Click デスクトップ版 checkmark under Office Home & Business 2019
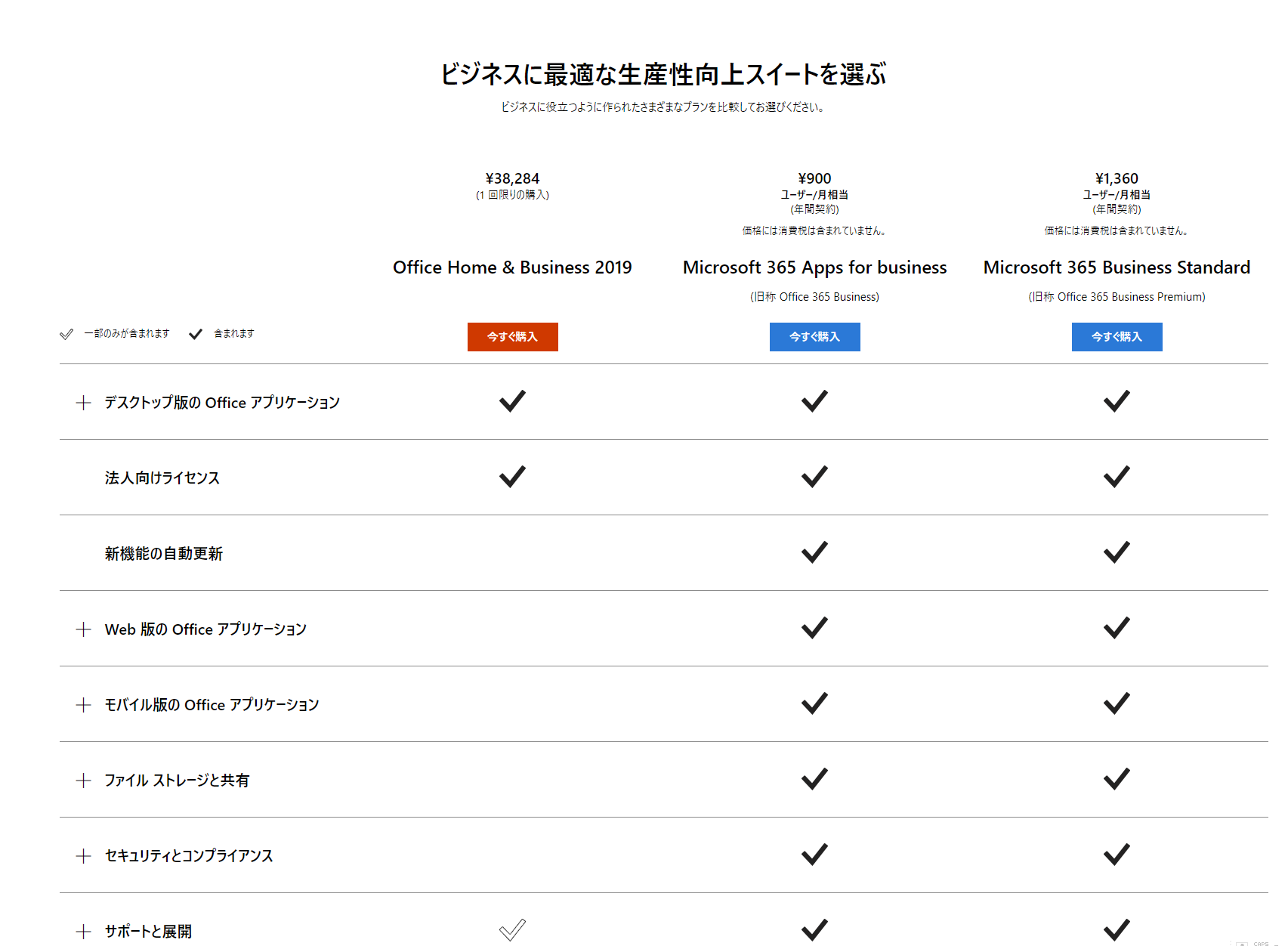The image size is (1288, 946). [512, 401]
